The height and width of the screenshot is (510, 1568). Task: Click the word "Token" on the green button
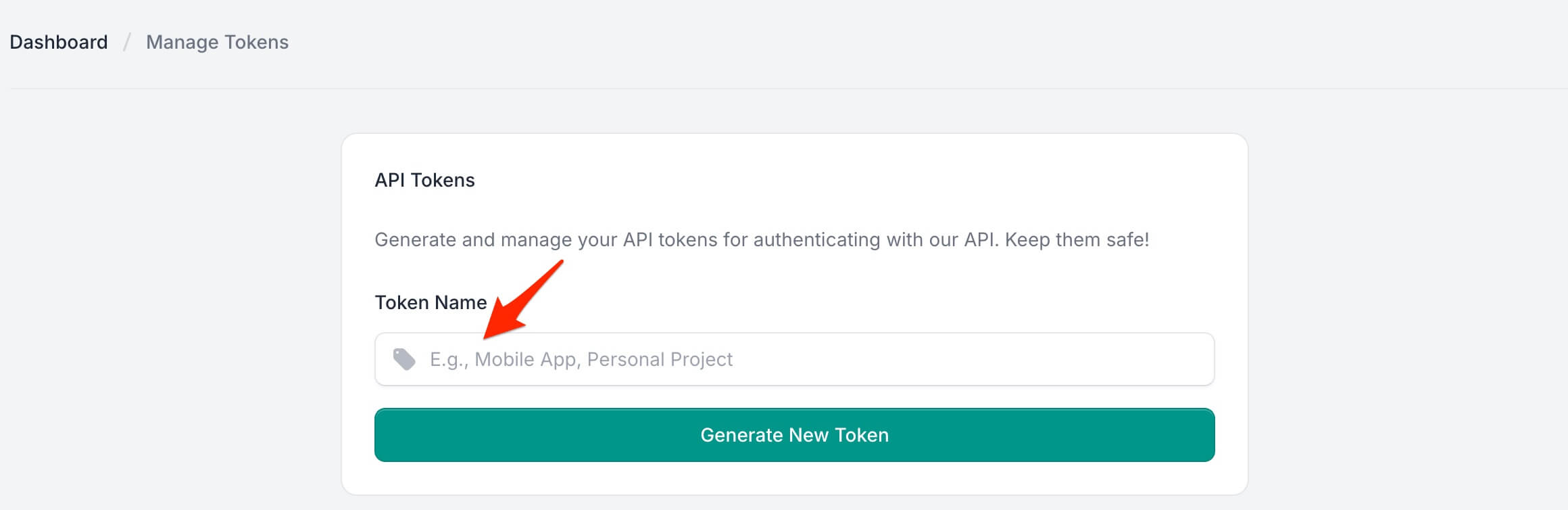pyautogui.click(x=862, y=435)
